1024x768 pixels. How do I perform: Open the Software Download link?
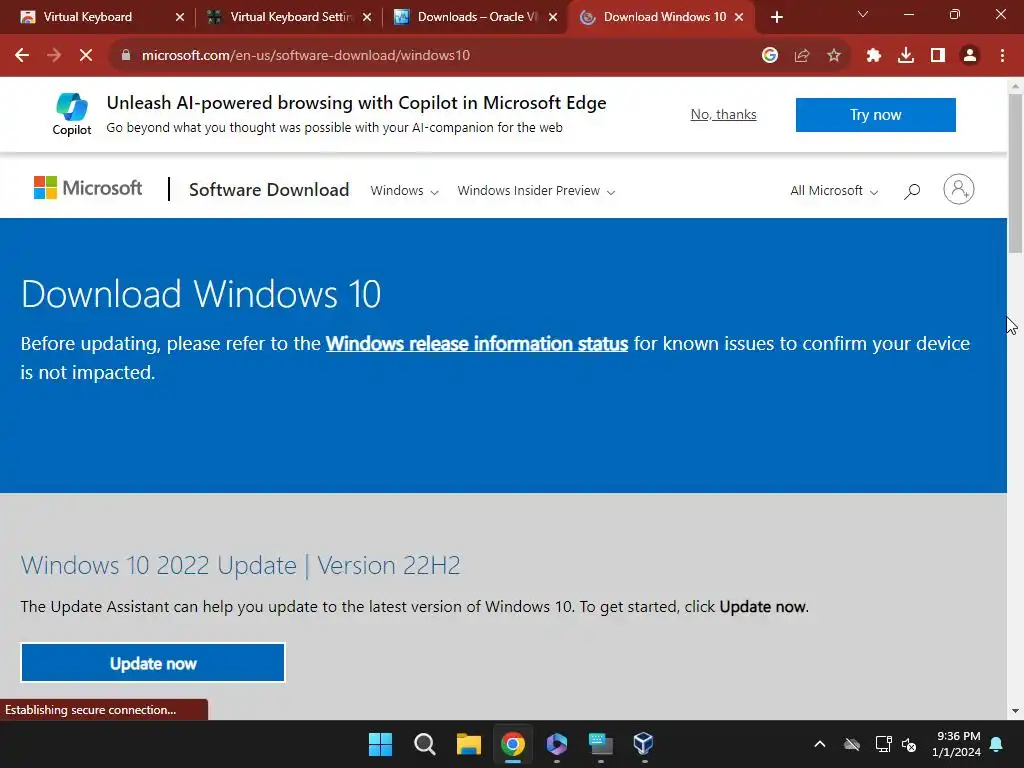point(269,190)
